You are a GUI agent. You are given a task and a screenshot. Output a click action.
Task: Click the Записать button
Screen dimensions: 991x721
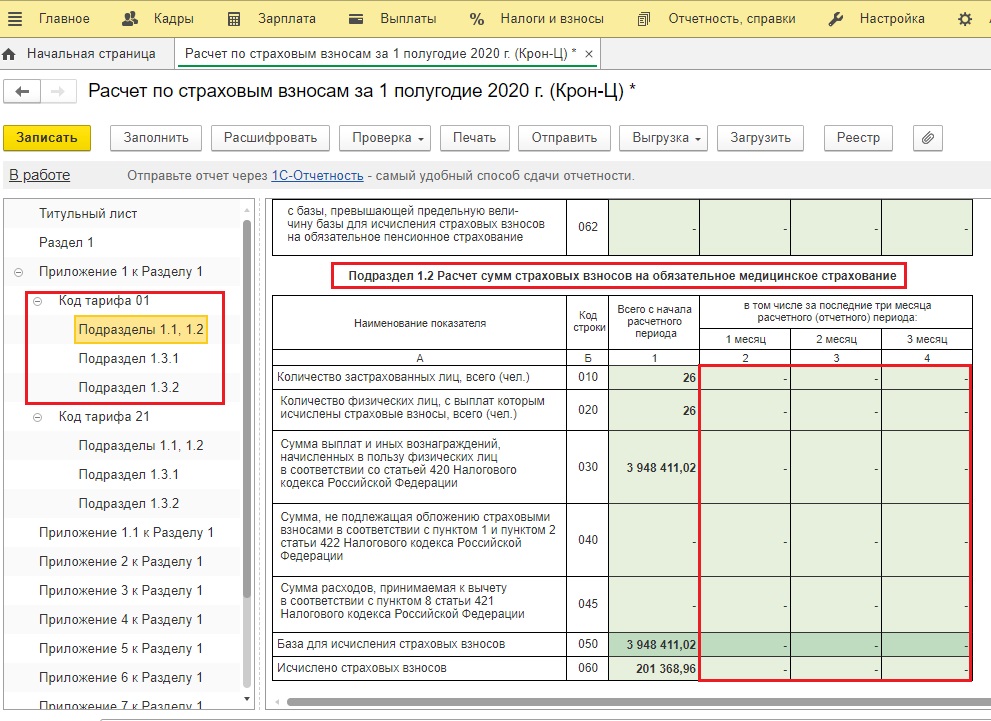(47, 138)
